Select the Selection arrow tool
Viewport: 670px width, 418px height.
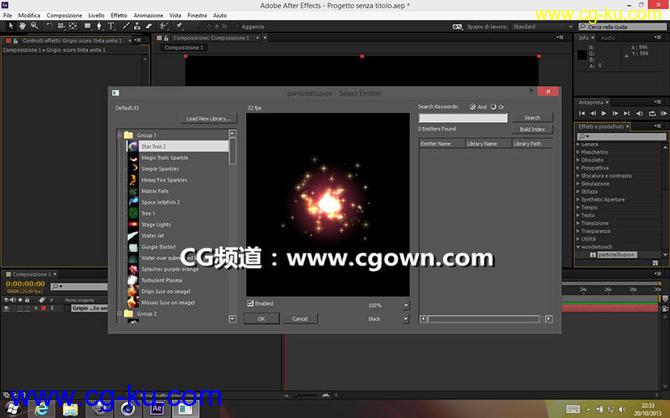tap(11, 26)
